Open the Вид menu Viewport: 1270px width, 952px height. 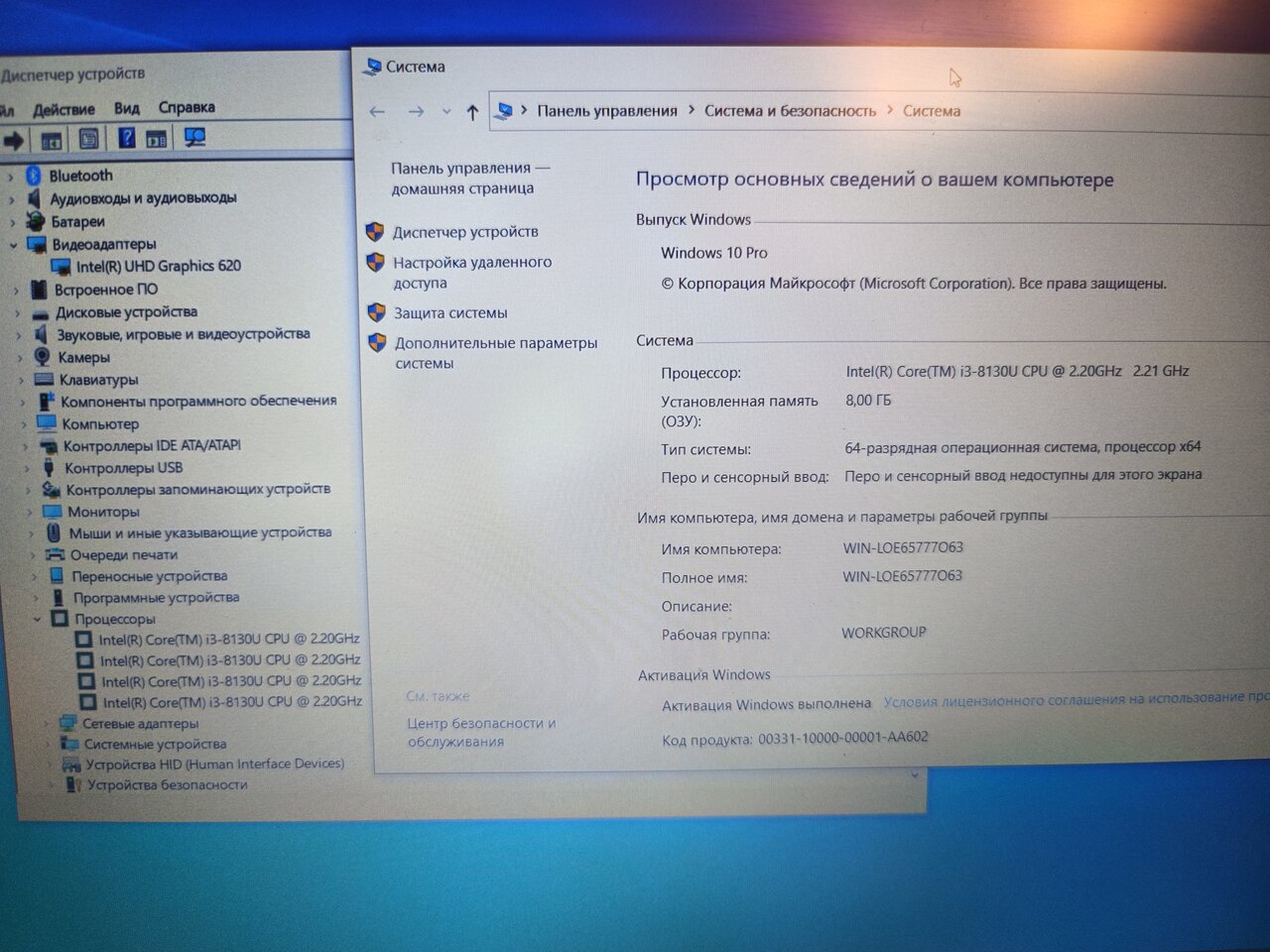pos(126,108)
